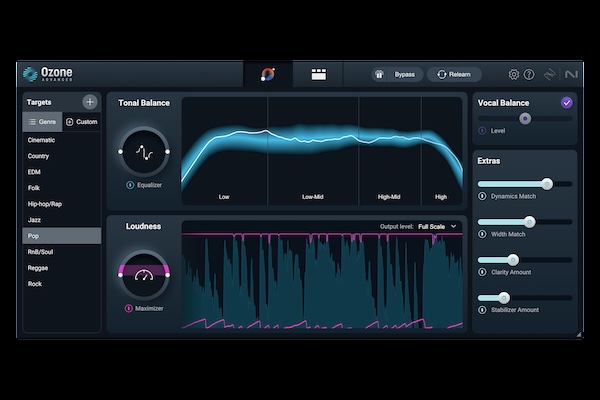Toggle the Width Match power button
600x400 pixels.
click(482, 234)
